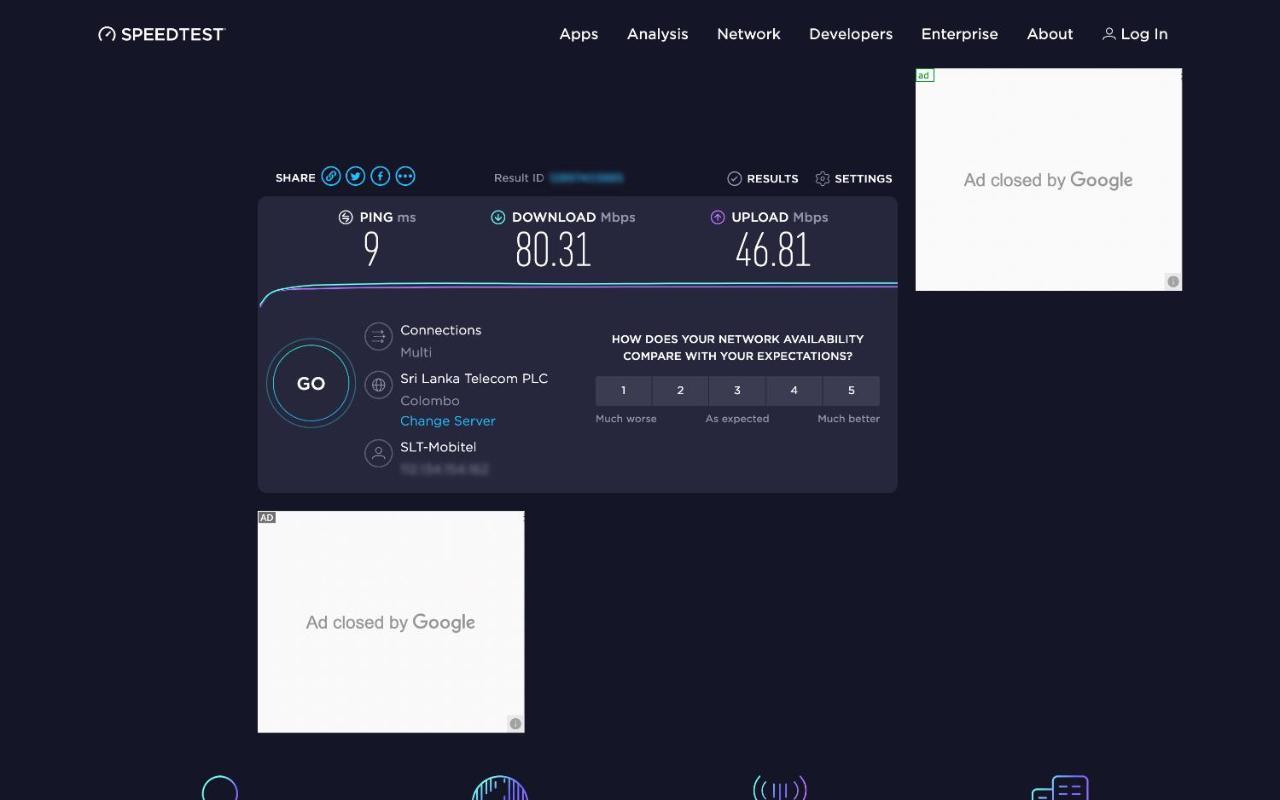Click the ISP user icon
Screen dimensions: 1280x800
point(378,454)
